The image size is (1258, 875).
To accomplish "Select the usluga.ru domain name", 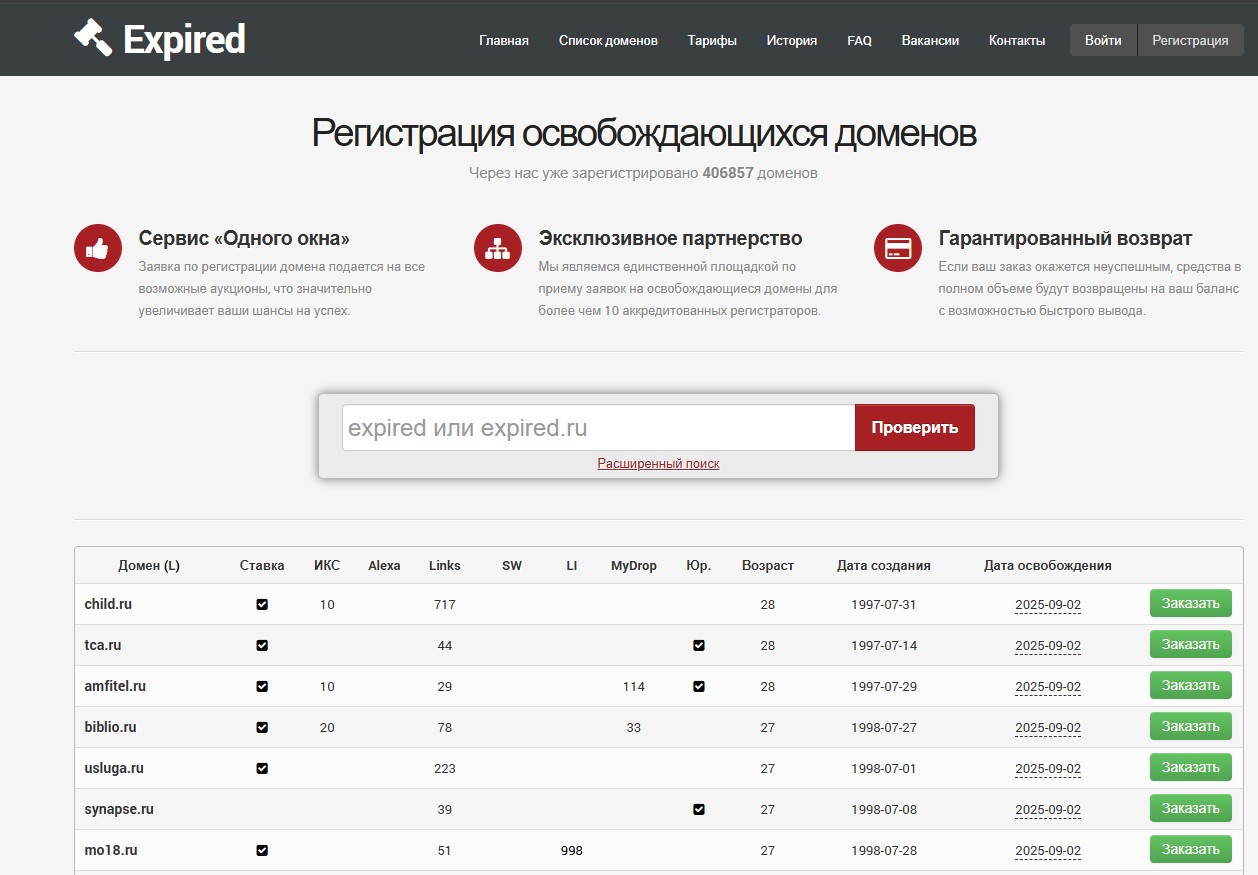I will click(x=114, y=769).
